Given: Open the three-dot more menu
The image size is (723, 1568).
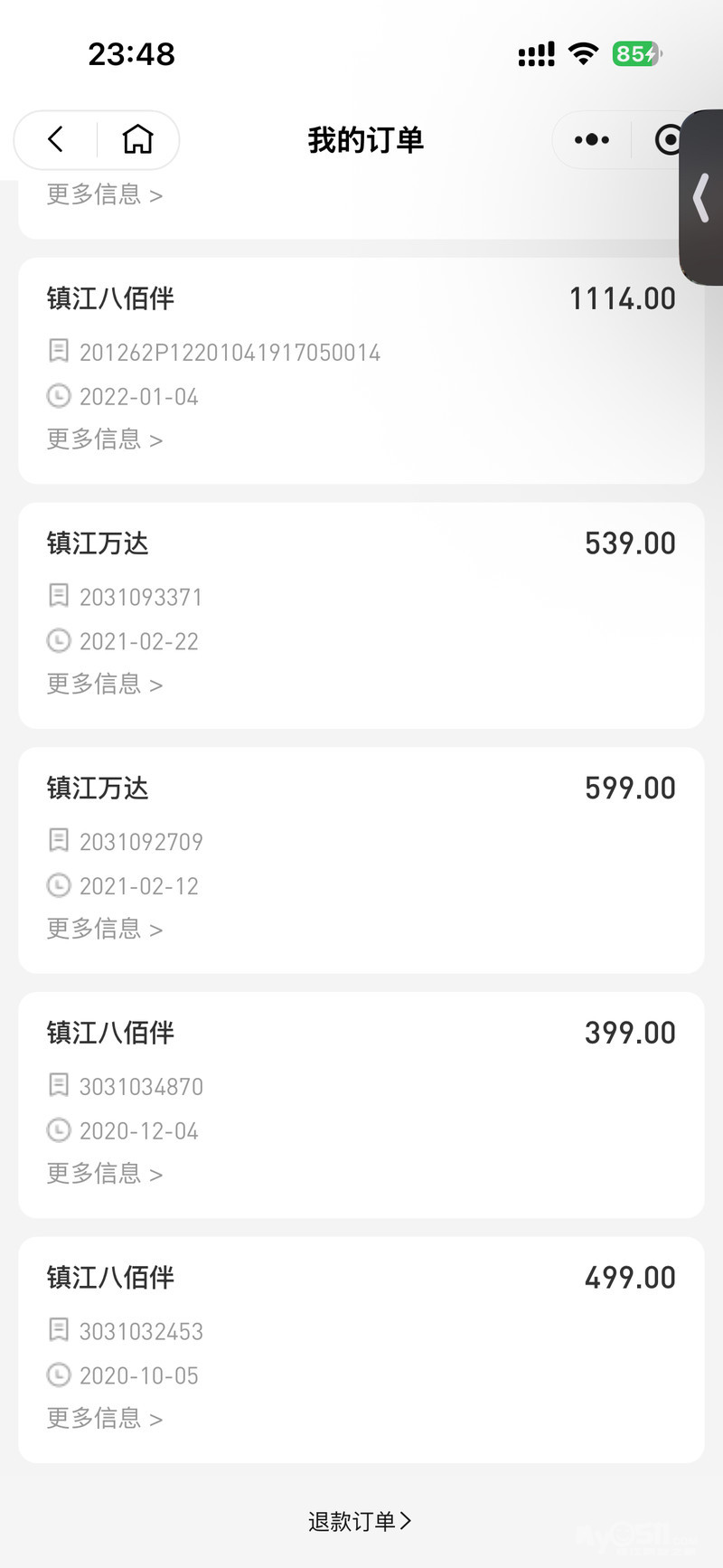Looking at the screenshot, I should pos(592,139).
